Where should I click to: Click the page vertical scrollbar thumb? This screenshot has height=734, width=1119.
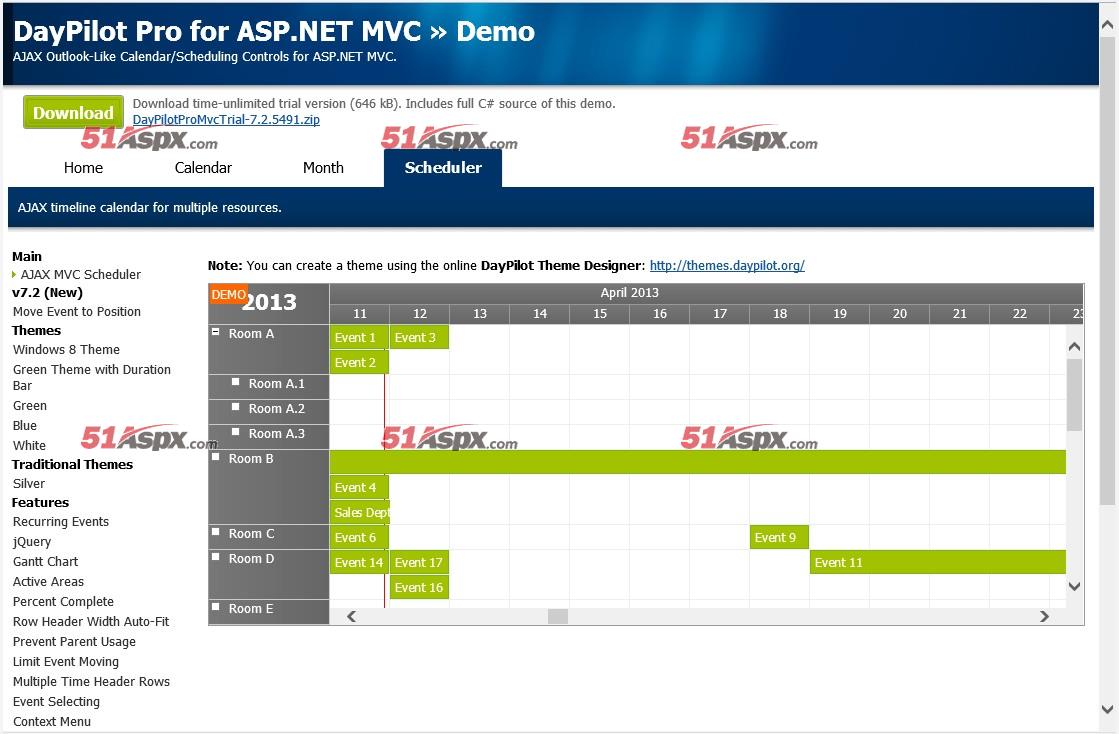pos(1108,271)
